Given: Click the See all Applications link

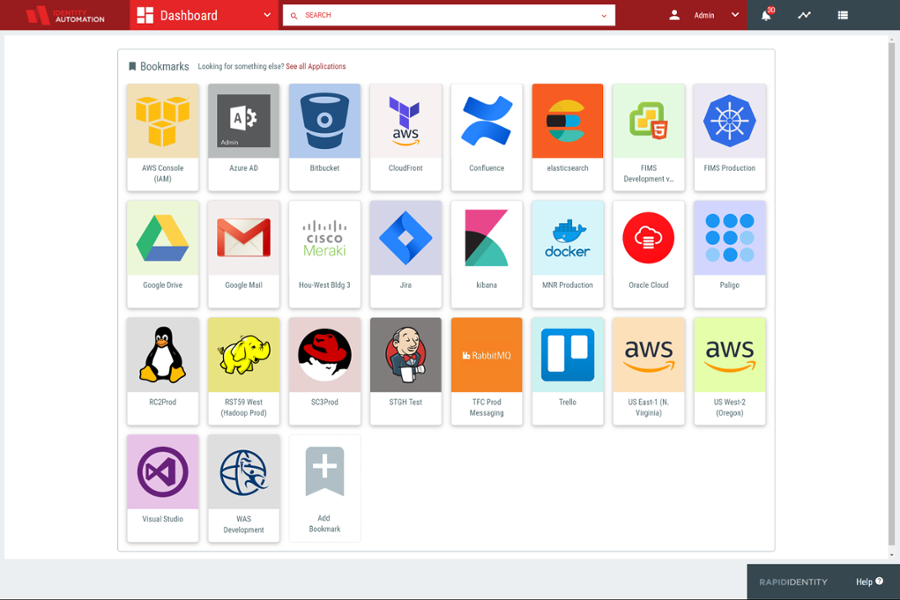Looking at the screenshot, I should (316, 67).
